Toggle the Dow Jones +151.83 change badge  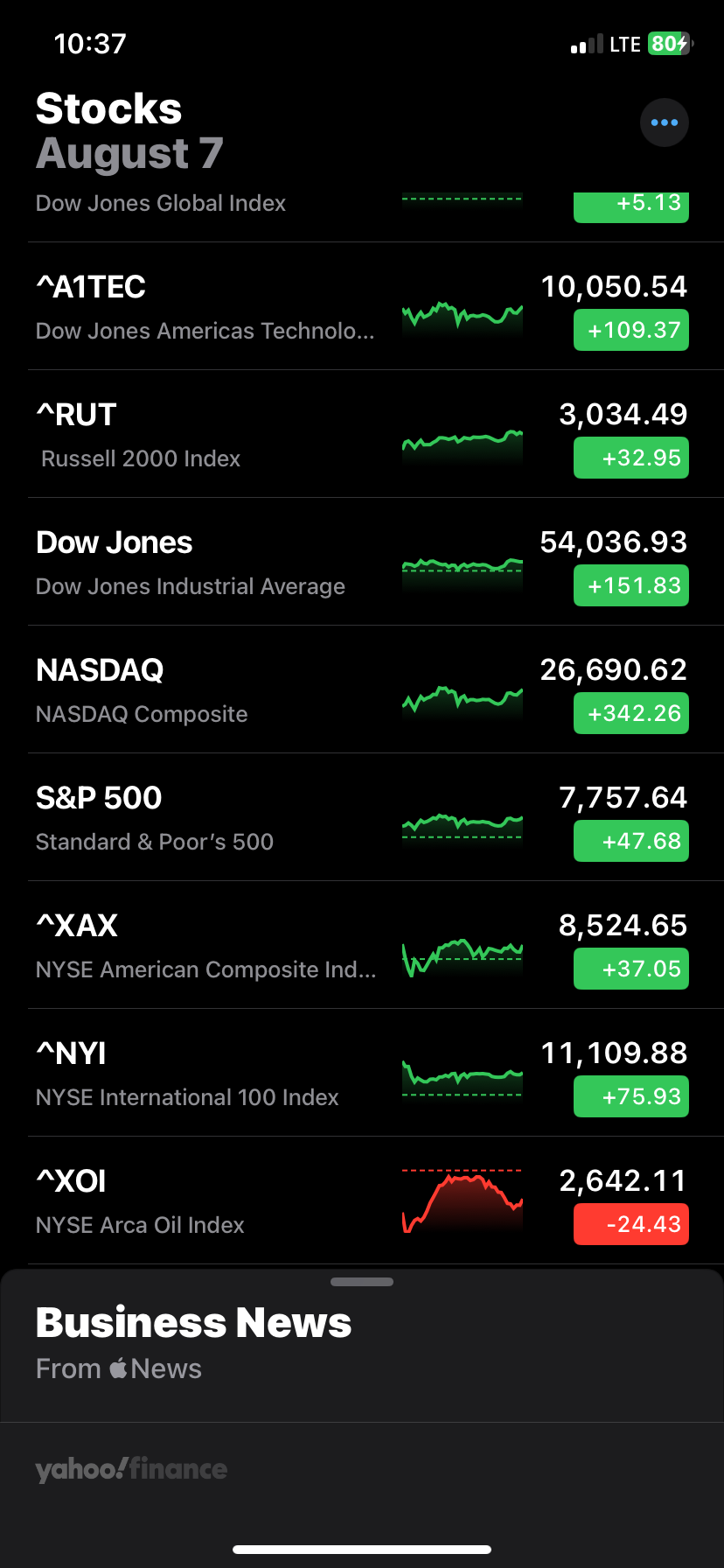tap(631, 585)
